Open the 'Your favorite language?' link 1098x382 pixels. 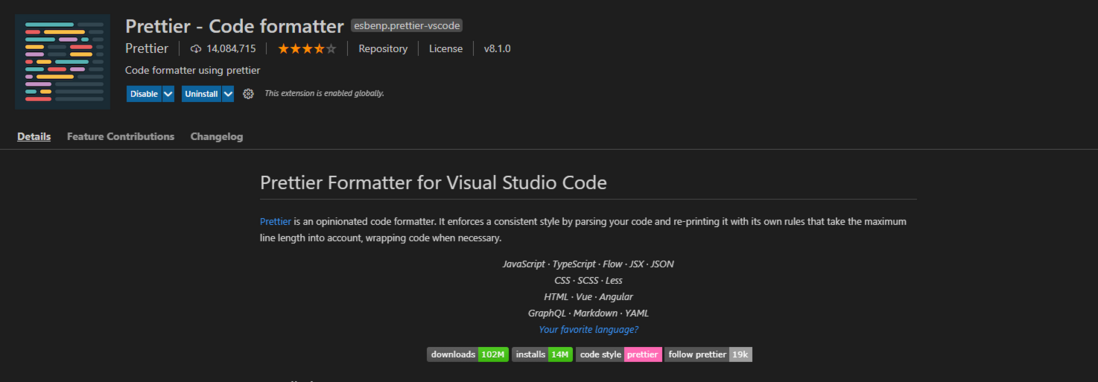pos(588,330)
